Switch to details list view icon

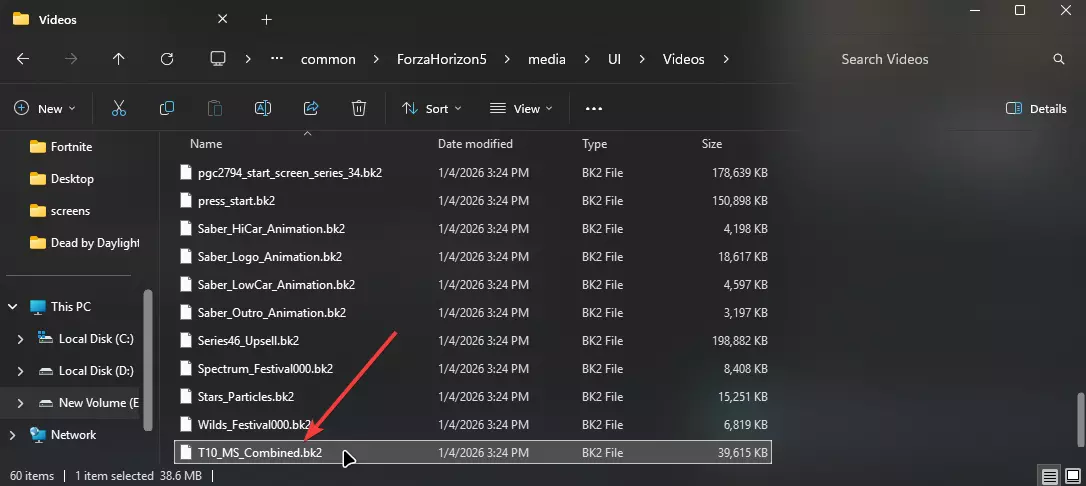point(1050,476)
